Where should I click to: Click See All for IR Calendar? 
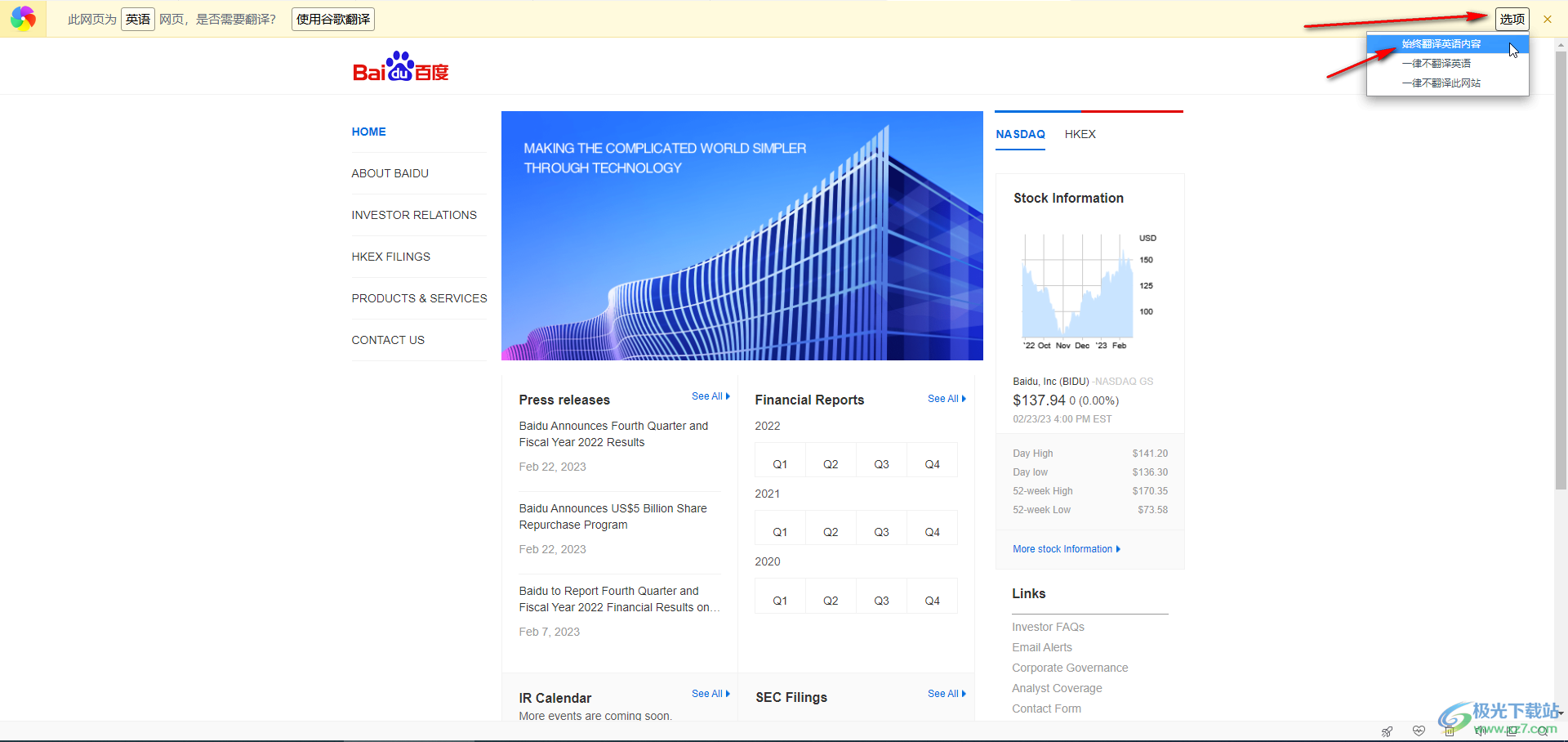click(x=710, y=694)
